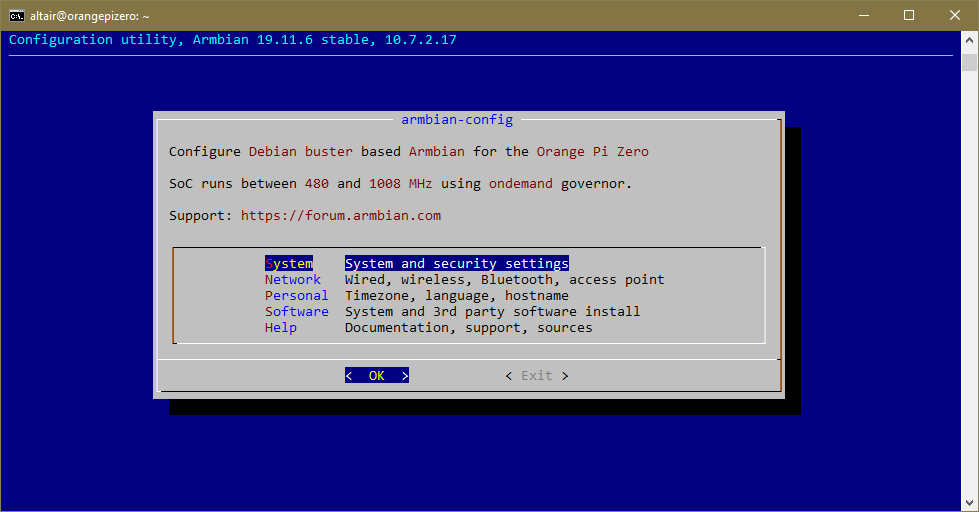
Task: Click 'Wired, wireless, Bluetooth, access point' description
Action: click(x=505, y=280)
